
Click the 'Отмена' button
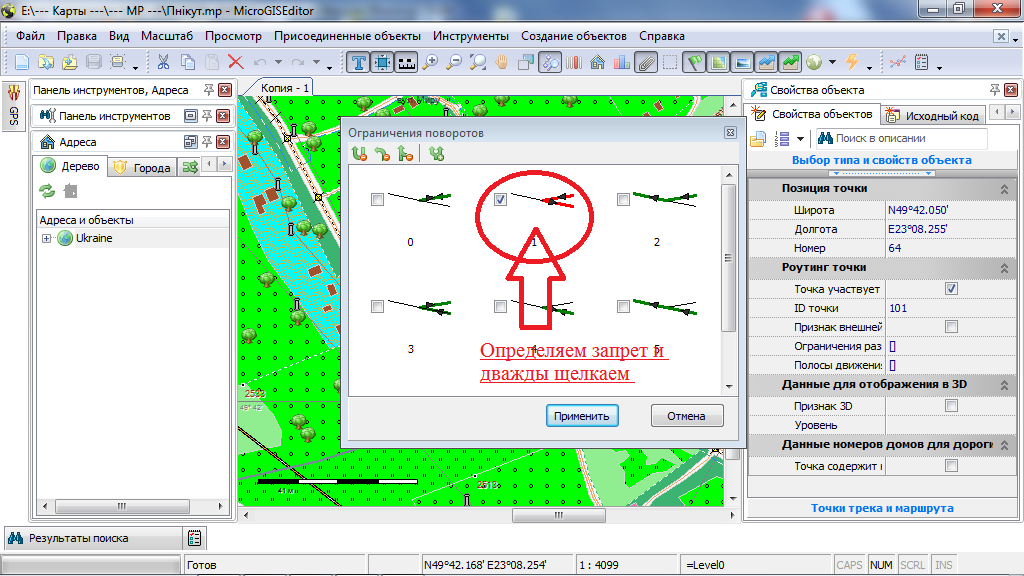(x=687, y=416)
